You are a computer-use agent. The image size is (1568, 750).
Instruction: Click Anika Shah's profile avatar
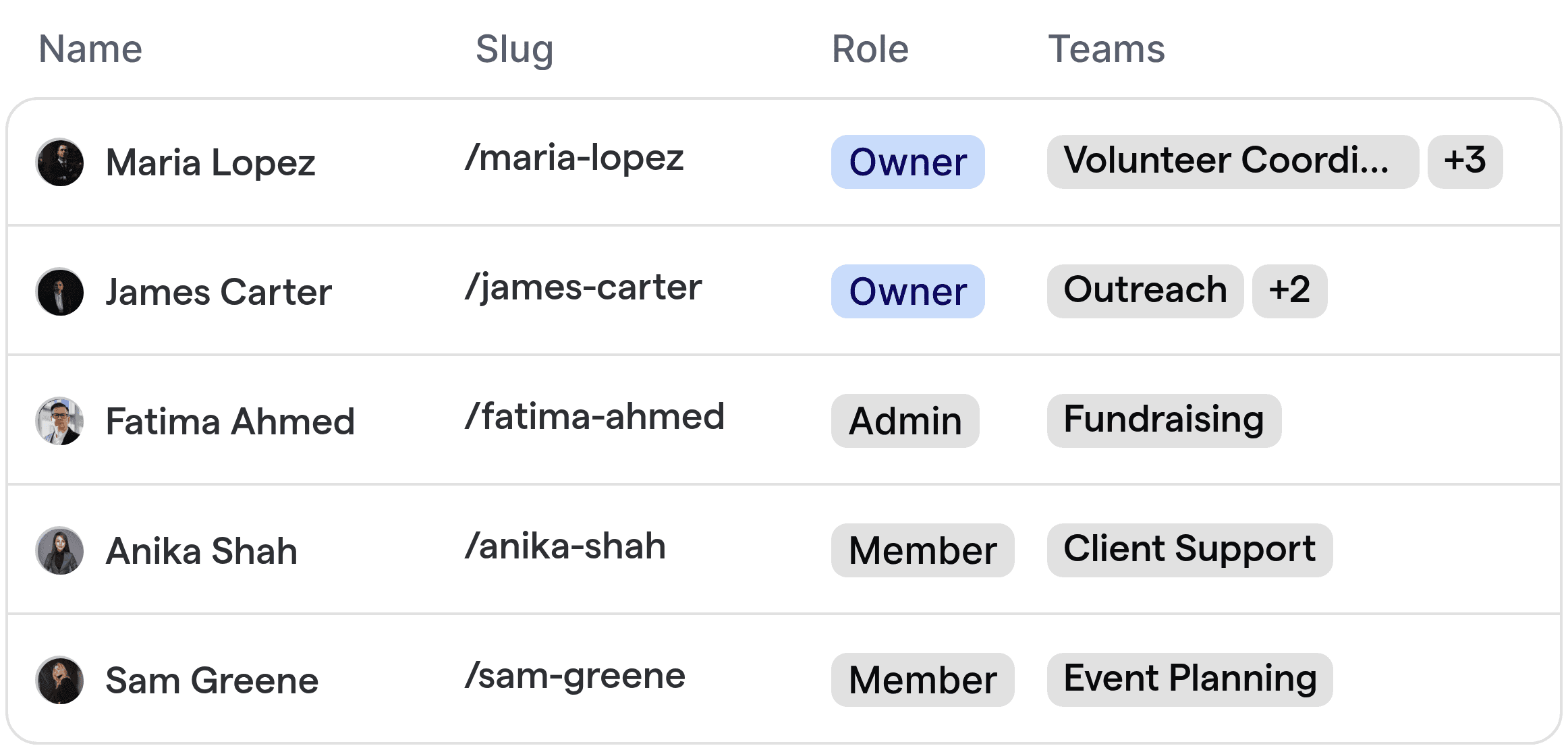(x=59, y=550)
